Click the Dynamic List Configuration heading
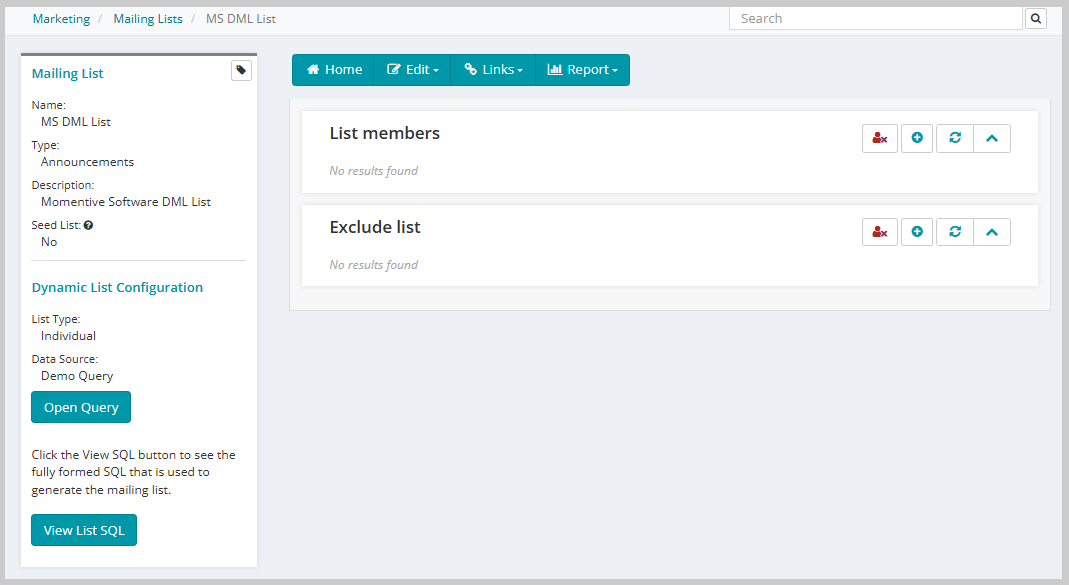Viewport: 1069px width, 585px height. coord(117,288)
